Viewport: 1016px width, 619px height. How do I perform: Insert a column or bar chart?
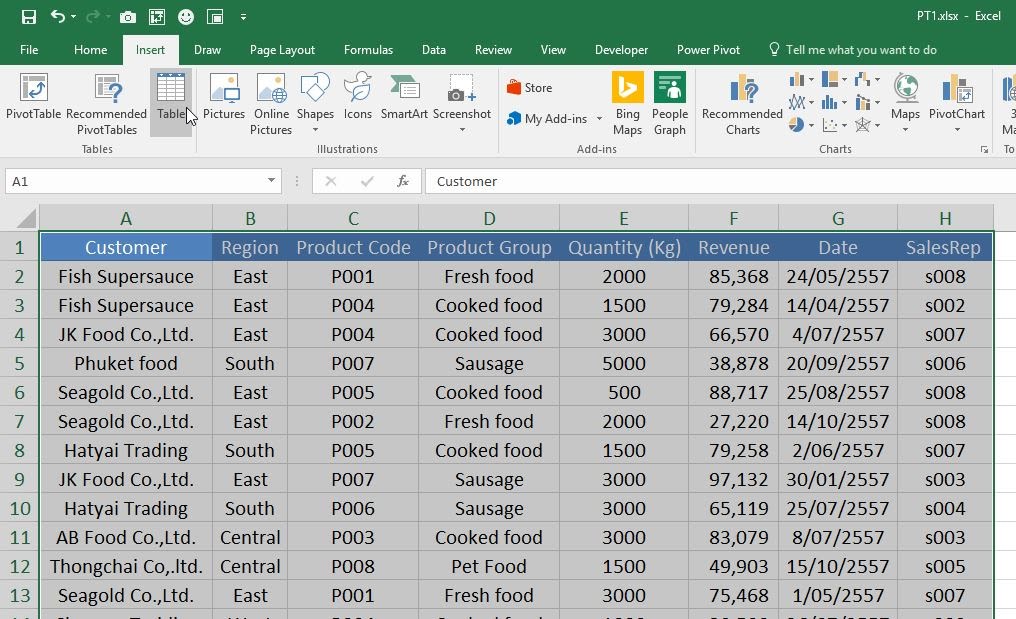802,80
